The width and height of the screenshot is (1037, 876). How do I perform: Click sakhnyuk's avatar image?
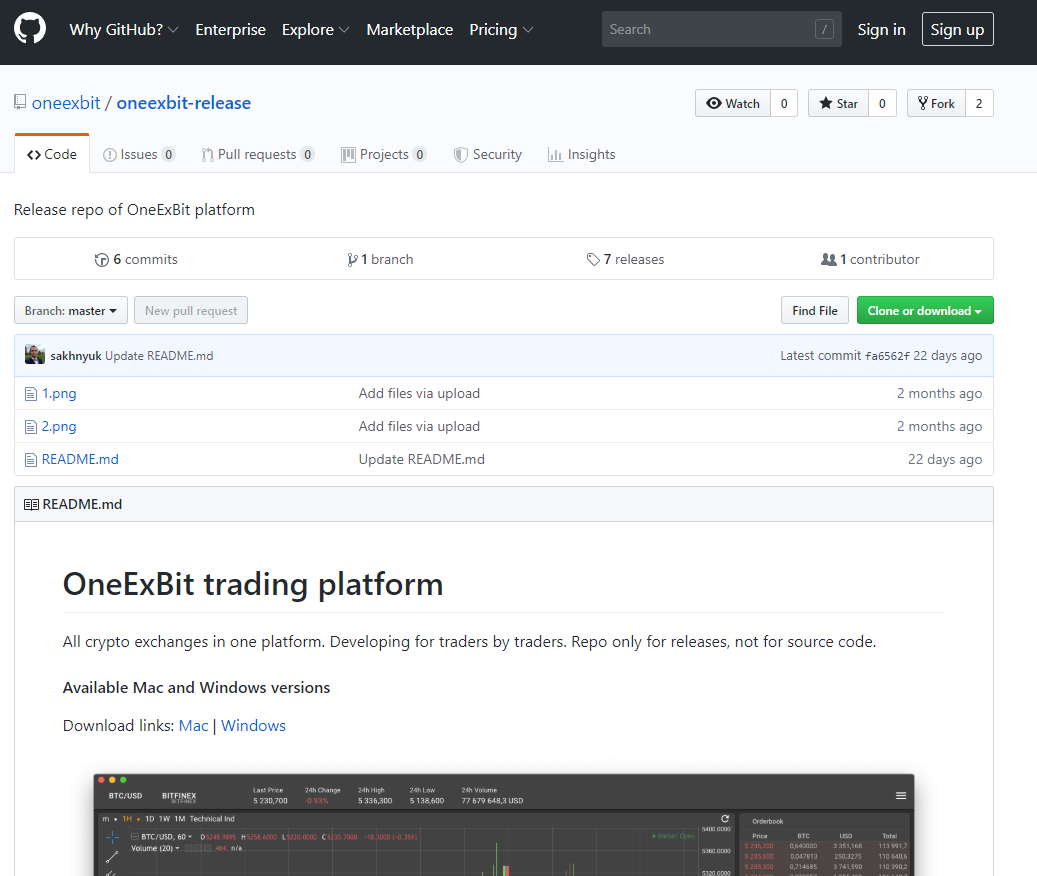tap(35, 354)
